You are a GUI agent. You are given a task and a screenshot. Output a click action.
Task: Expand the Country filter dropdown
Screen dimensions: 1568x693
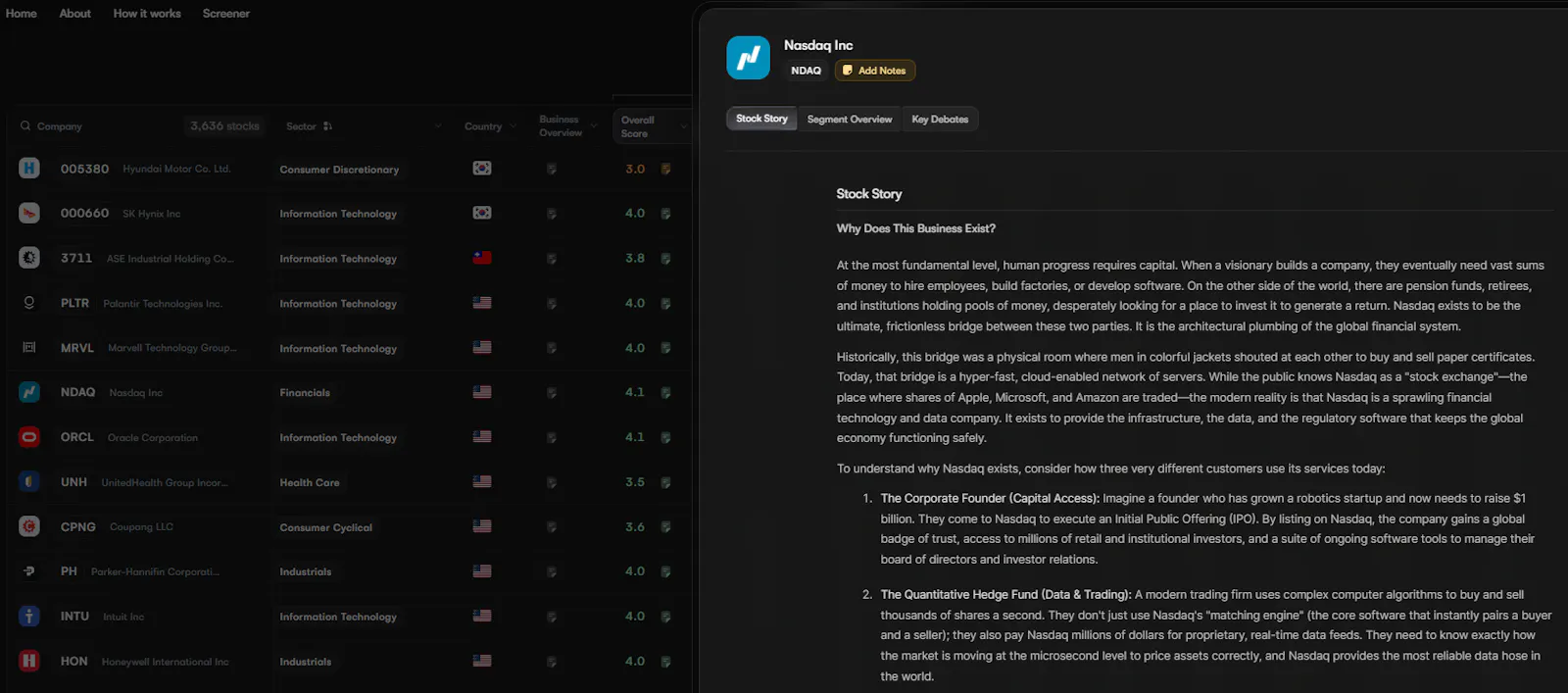(513, 126)
